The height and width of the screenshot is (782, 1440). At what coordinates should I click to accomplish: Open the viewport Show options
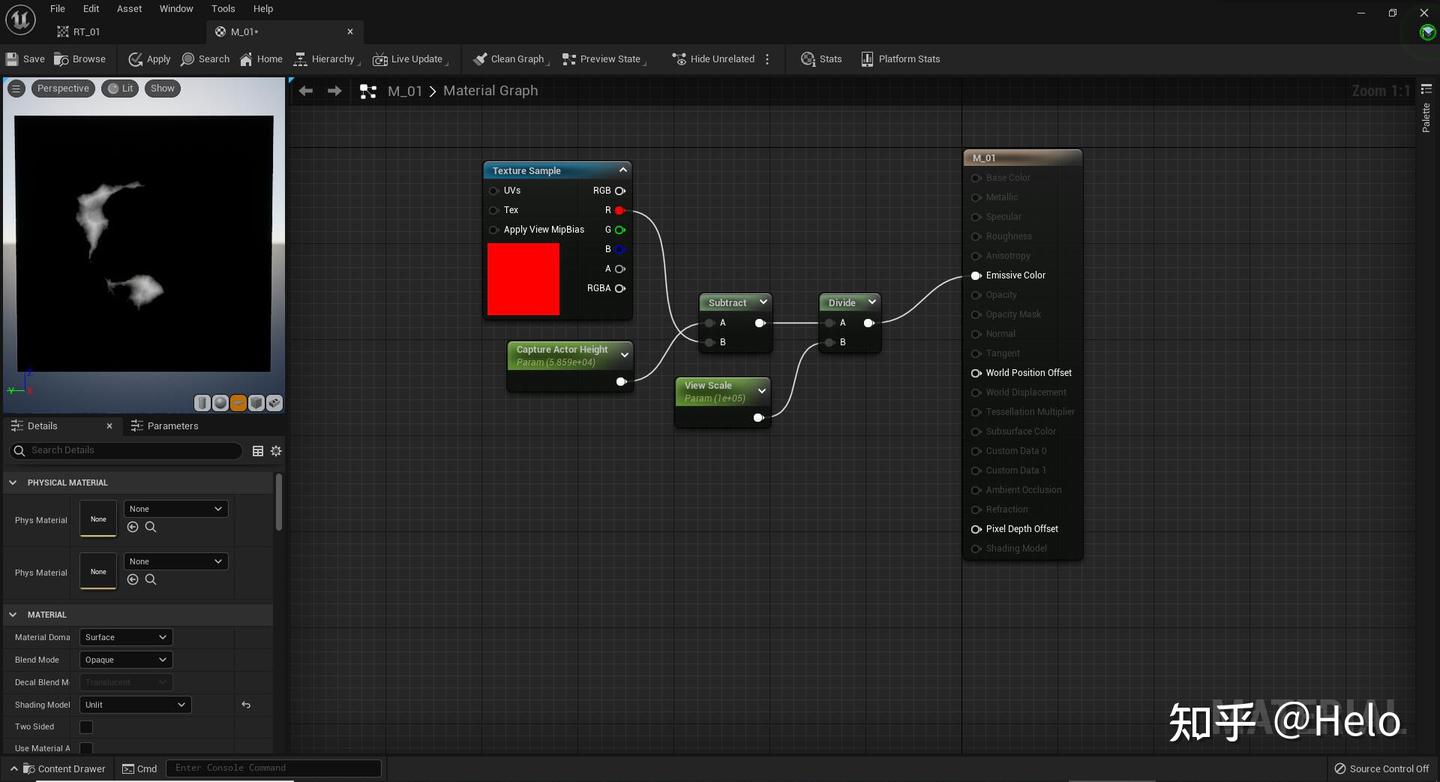click(162, 88)
